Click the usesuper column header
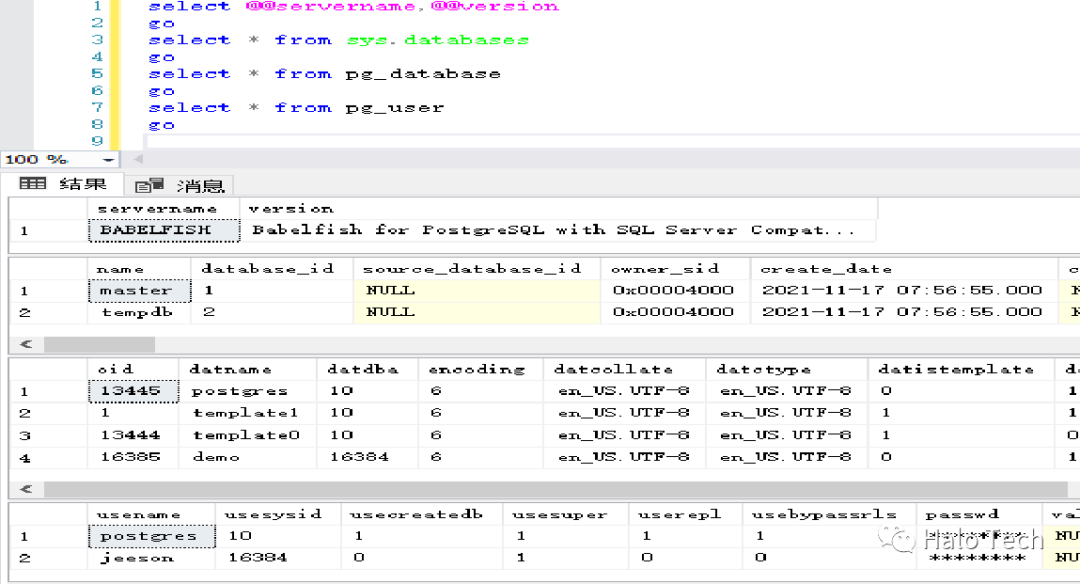 (x=565, y=514)
